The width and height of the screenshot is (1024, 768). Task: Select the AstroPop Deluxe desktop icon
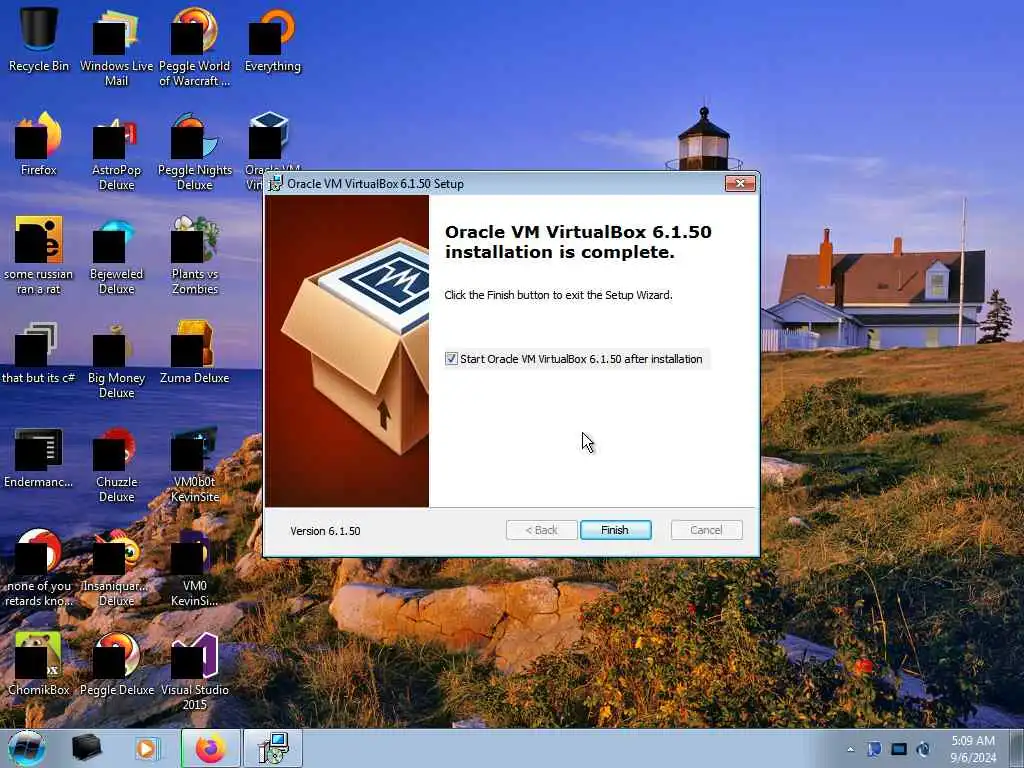(x=116, y=152)
